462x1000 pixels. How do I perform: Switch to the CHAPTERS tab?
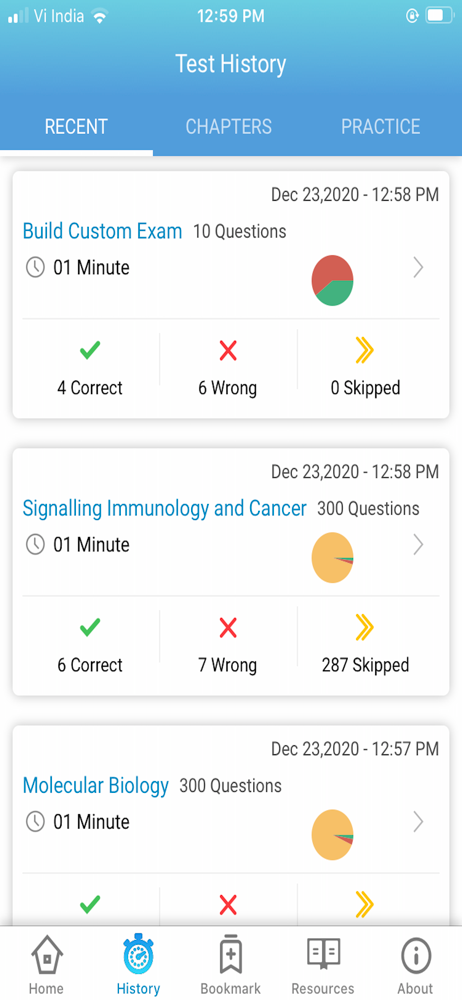228,126
